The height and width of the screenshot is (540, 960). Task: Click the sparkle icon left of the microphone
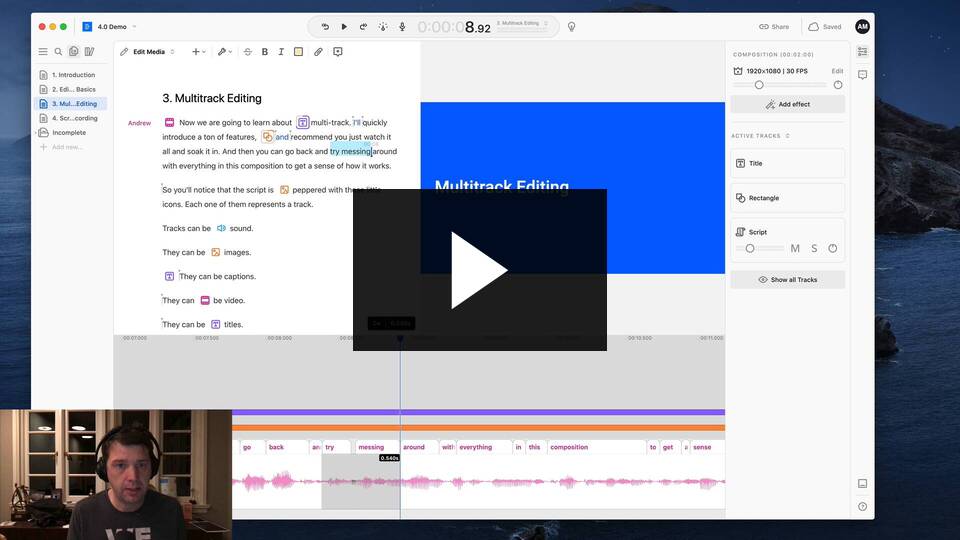tap(383, 26)
